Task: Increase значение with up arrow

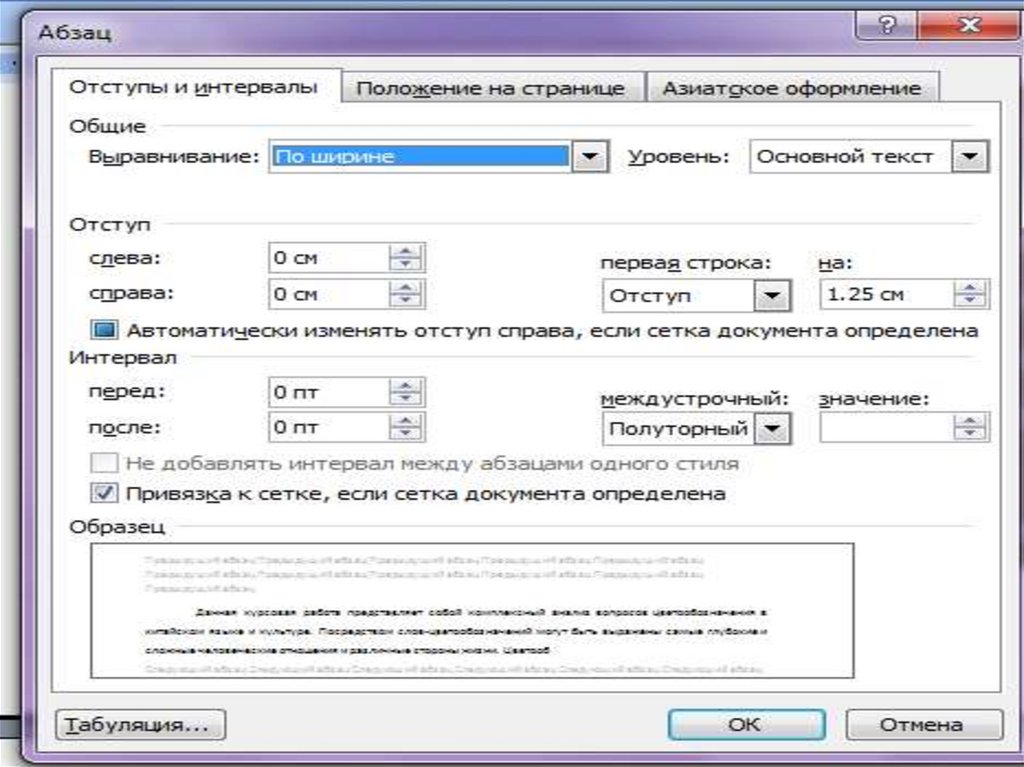Action: click(x=970, y=421)
